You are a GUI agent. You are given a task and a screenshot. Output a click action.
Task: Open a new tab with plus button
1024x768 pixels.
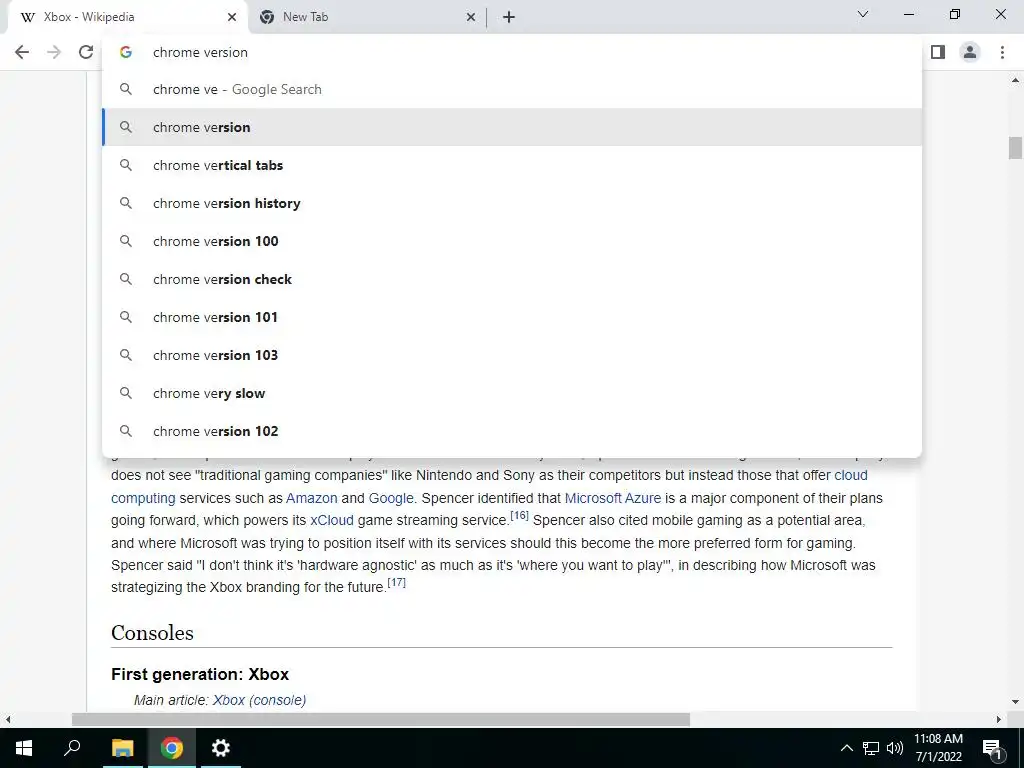pos(509,17)
